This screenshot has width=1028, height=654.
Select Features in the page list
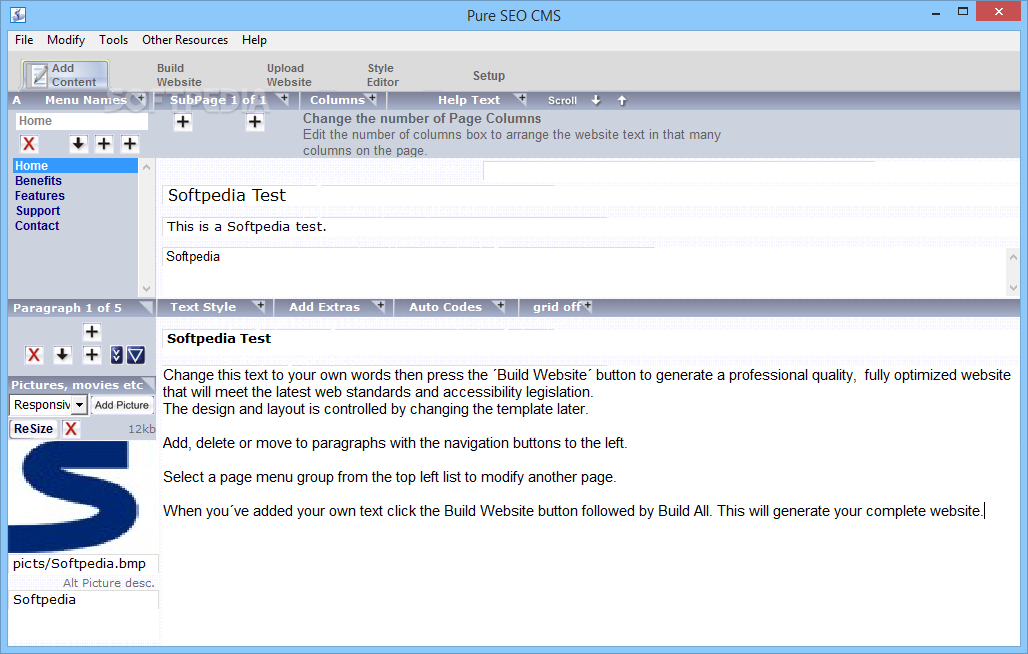click(39, 196)
